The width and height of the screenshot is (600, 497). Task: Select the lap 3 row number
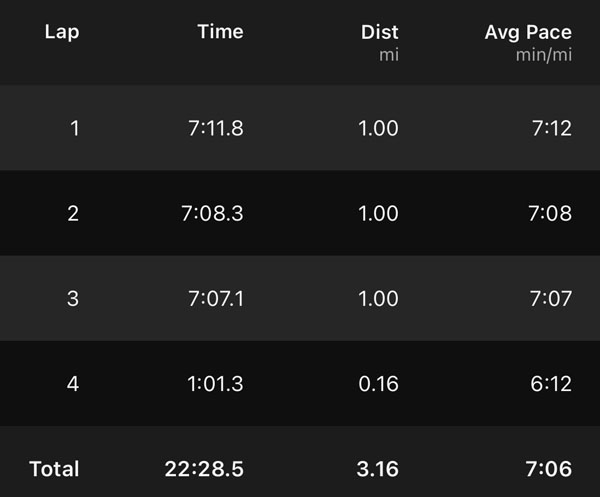(x=74, y=298)
